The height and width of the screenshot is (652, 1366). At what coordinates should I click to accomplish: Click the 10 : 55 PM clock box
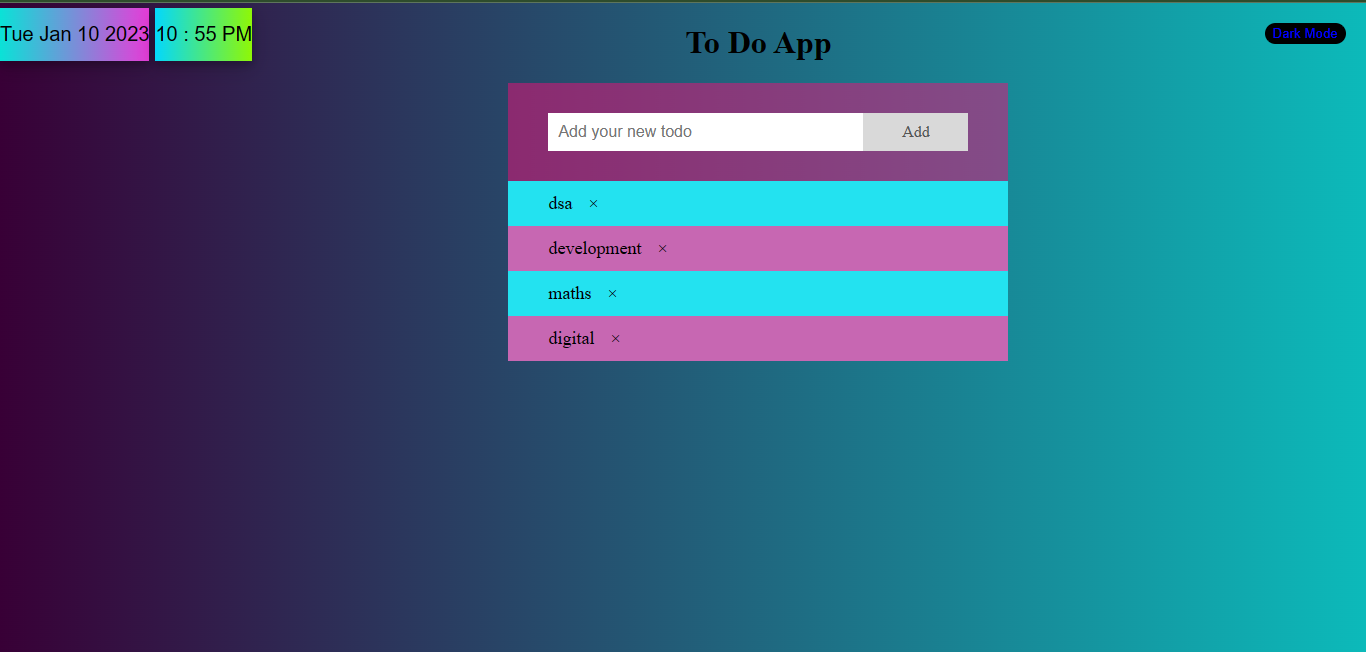(x=203, y=34)
